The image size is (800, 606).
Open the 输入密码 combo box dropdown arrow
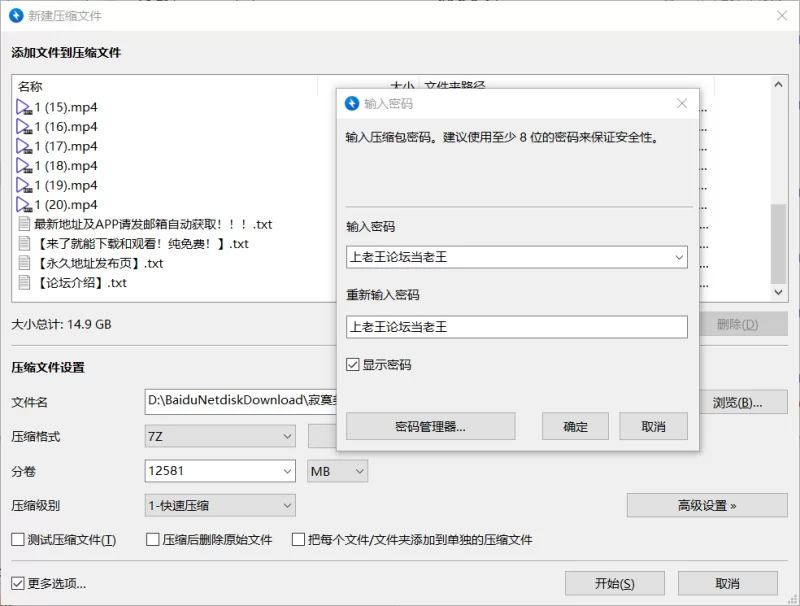[x=679, y=257]
